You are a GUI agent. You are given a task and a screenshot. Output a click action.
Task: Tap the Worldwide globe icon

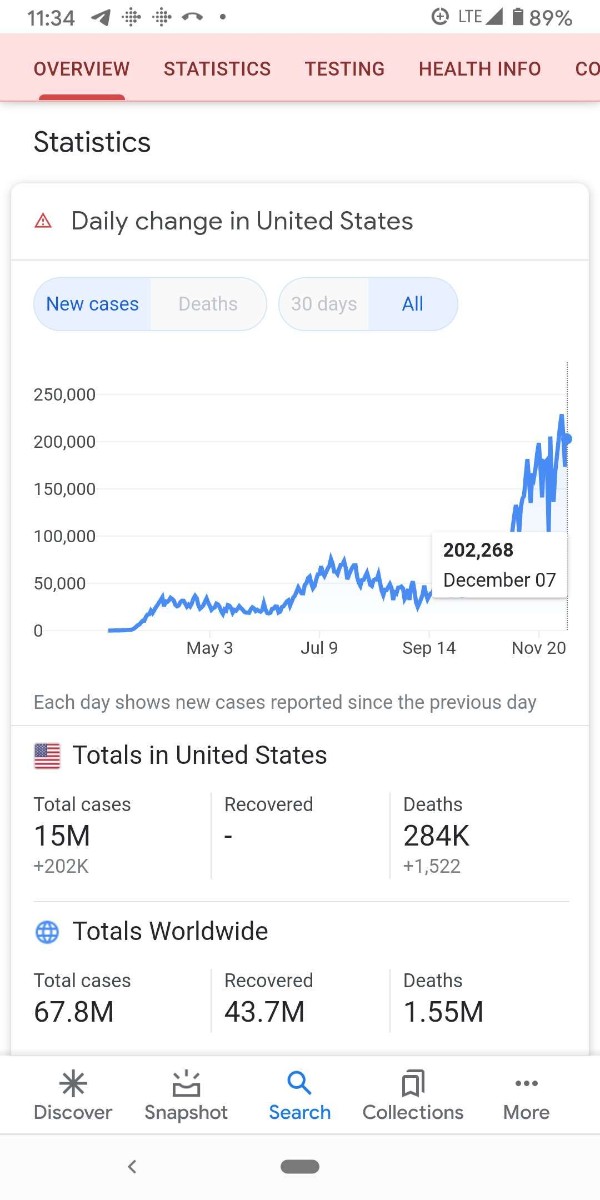[47, 932]
